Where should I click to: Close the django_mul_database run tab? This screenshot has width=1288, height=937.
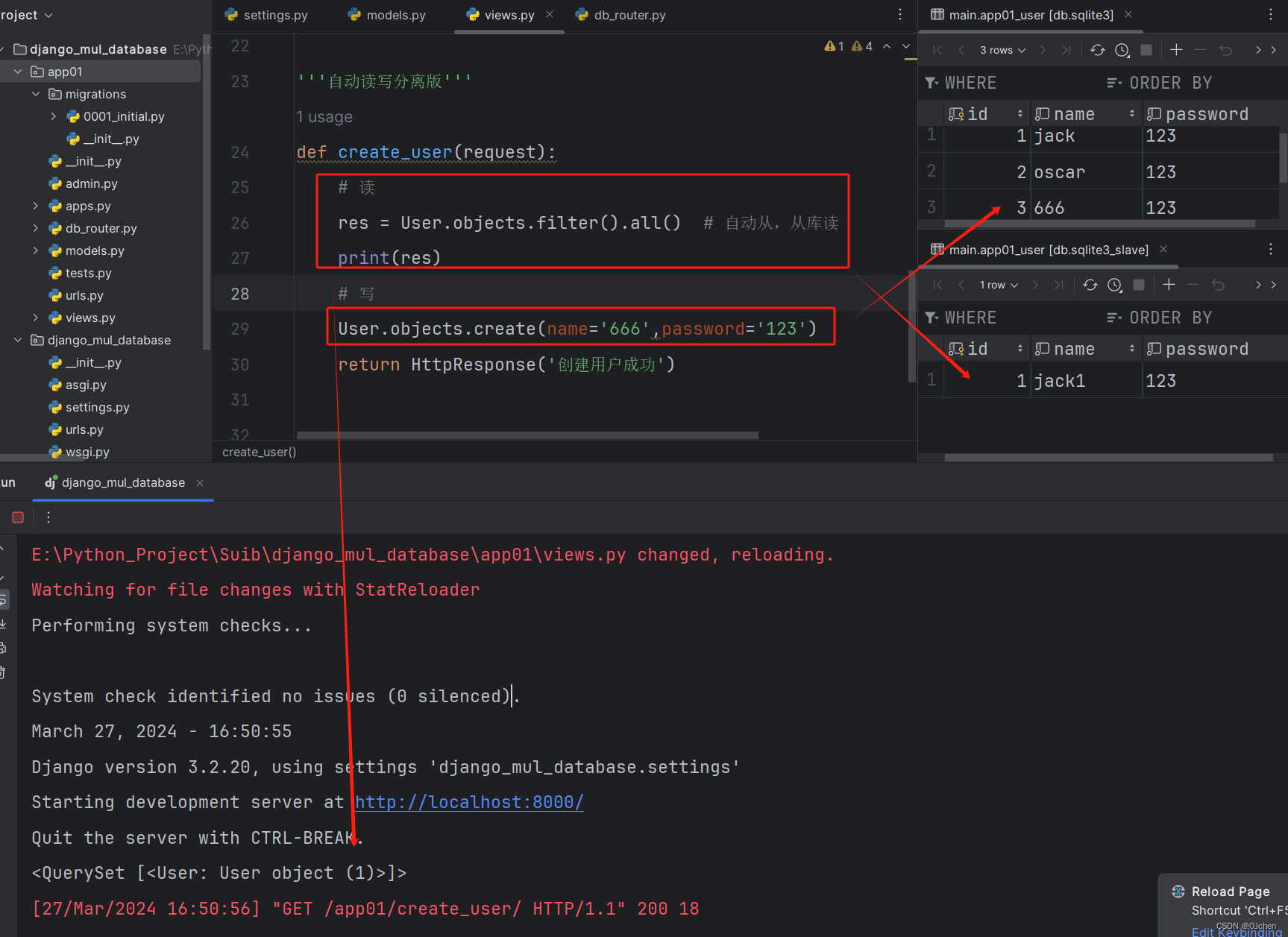click(x=200, y=483)
